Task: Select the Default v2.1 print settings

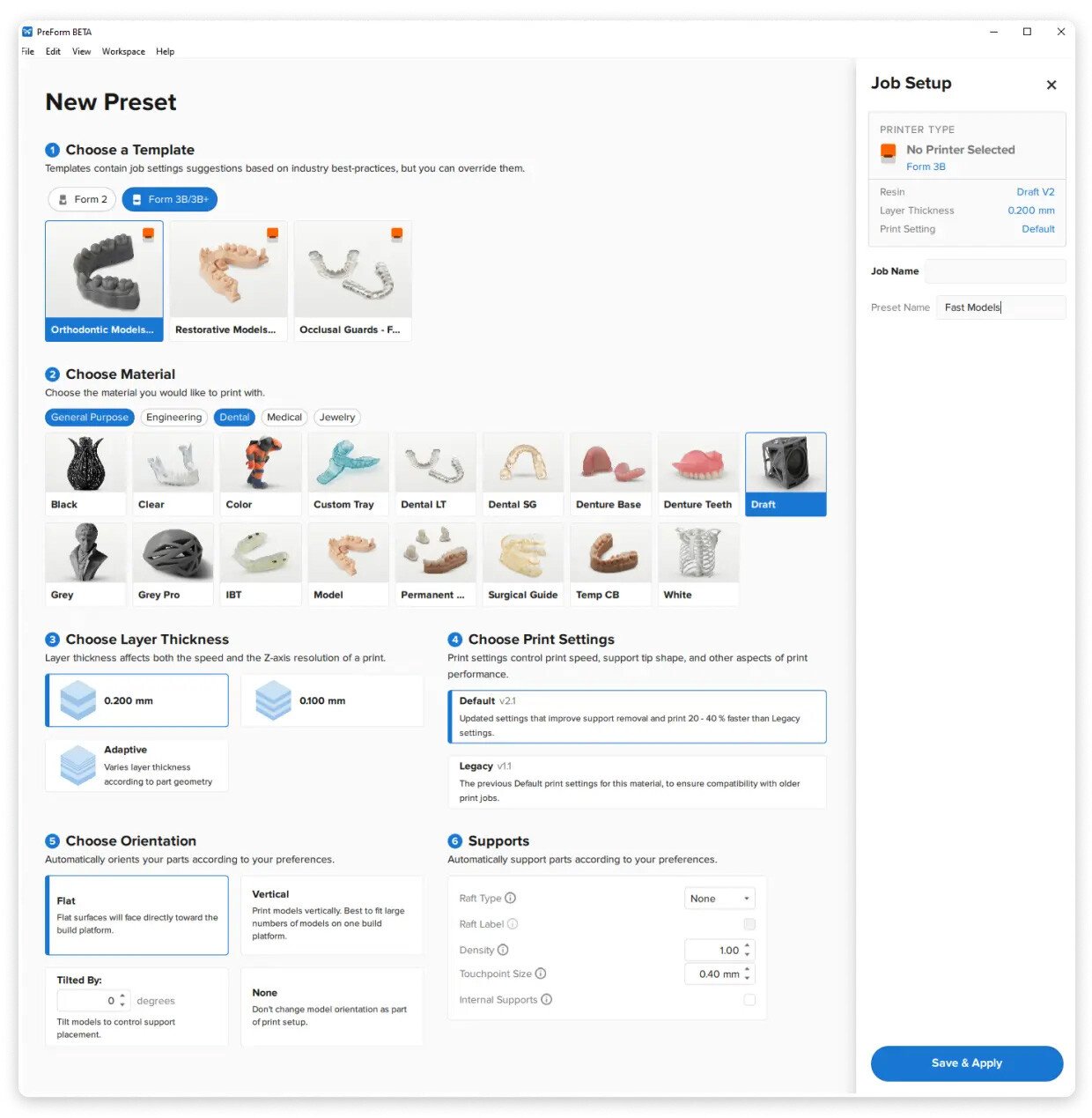Action: [x=637, y=716]
